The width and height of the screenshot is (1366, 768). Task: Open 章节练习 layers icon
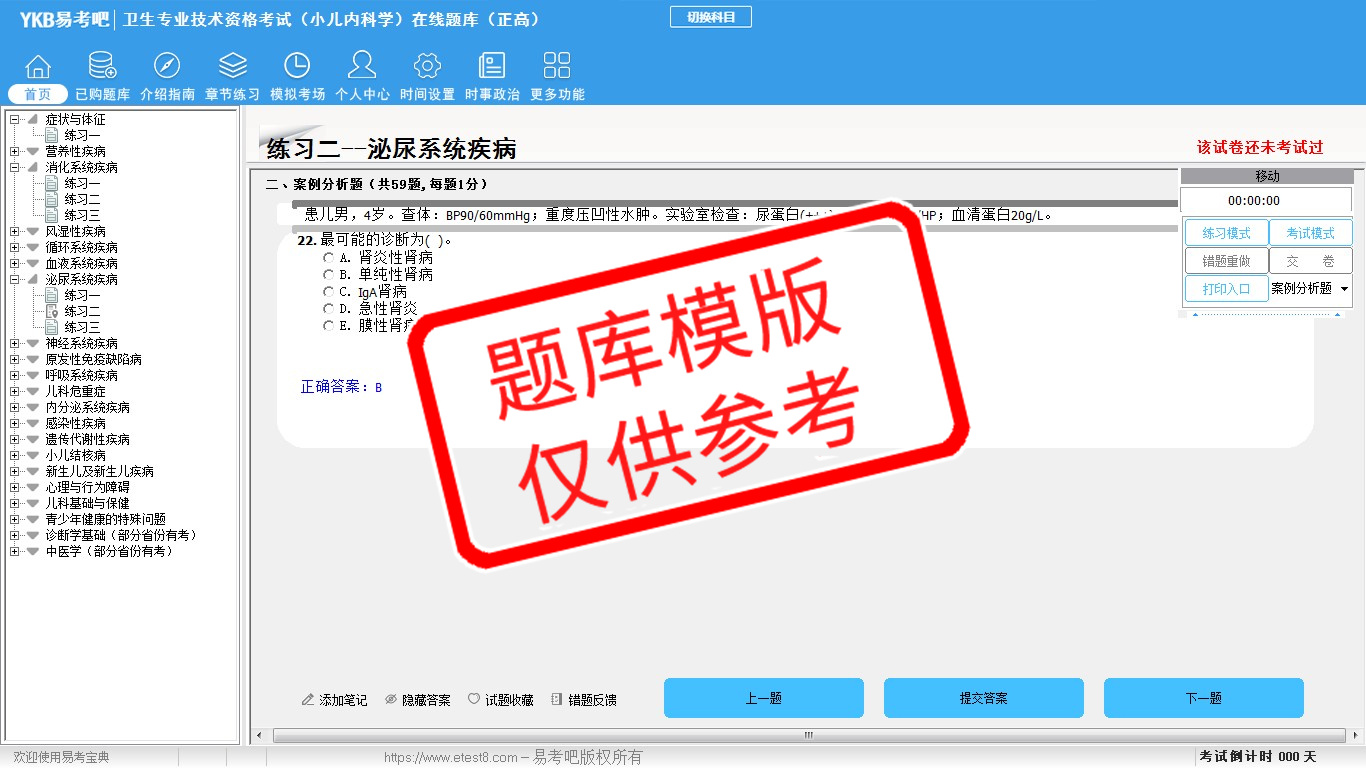(x=232, y=67)
